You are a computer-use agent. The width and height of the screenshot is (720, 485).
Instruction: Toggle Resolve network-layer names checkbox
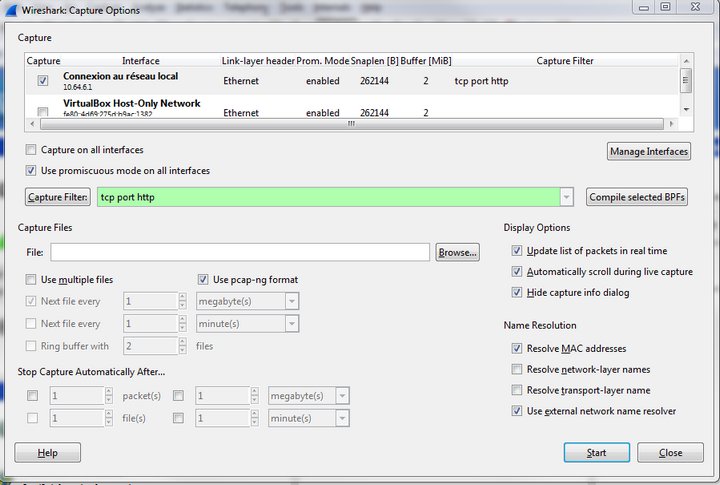coord(517,369)
